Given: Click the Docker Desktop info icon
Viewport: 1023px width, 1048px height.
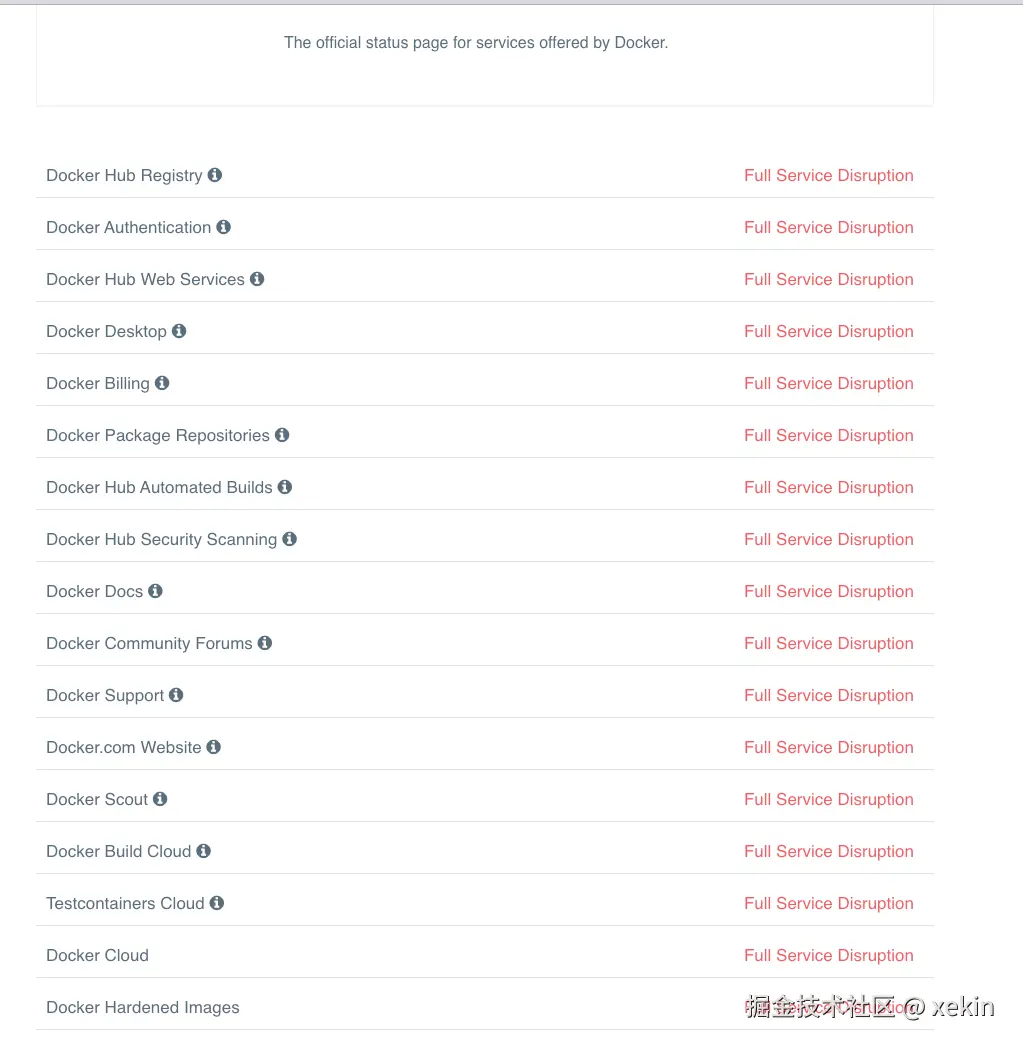Looking at the screenshot, I should 179,331.
